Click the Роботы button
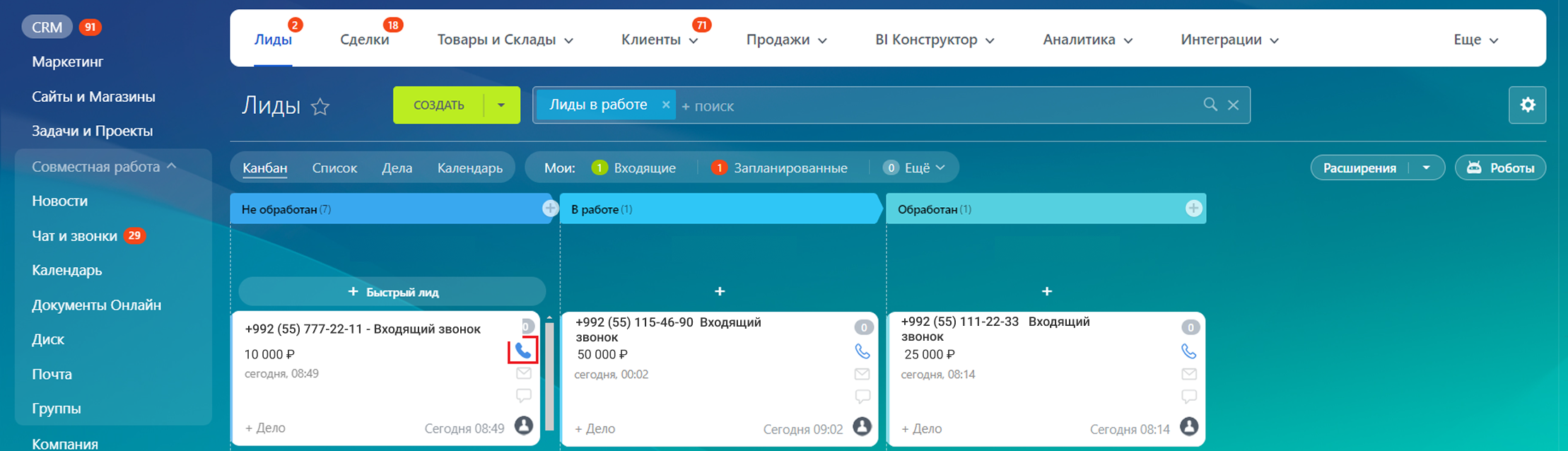The image size is (1568, 451). pyautogui.click(x=1500, y=168)
